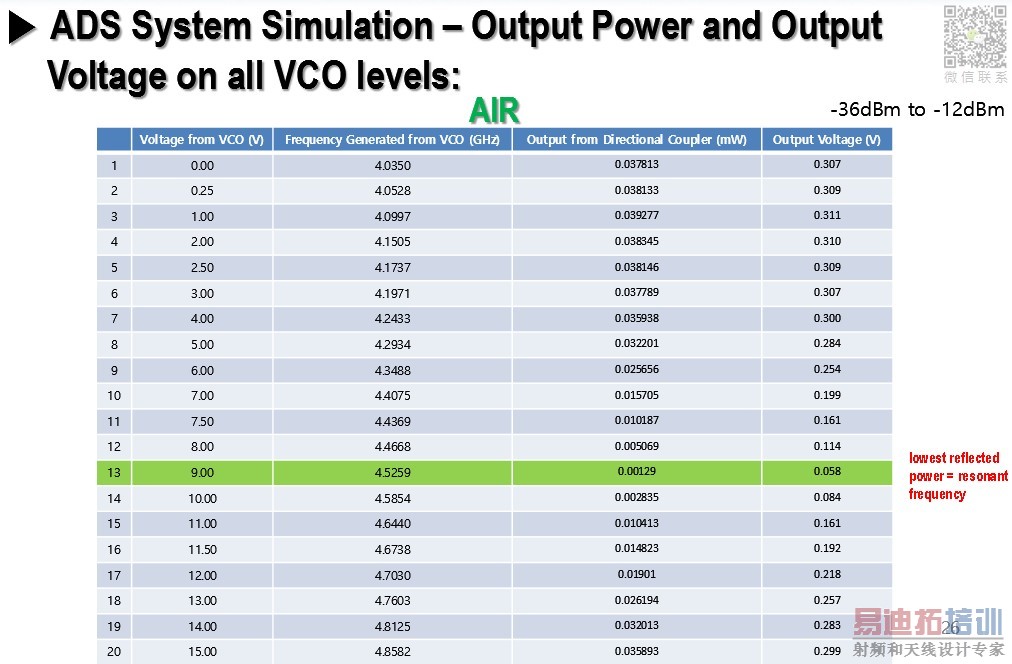Select VCO voltage cell 2.50
The width and height of the screenshot is (1012, 664).
coord(202,268)
